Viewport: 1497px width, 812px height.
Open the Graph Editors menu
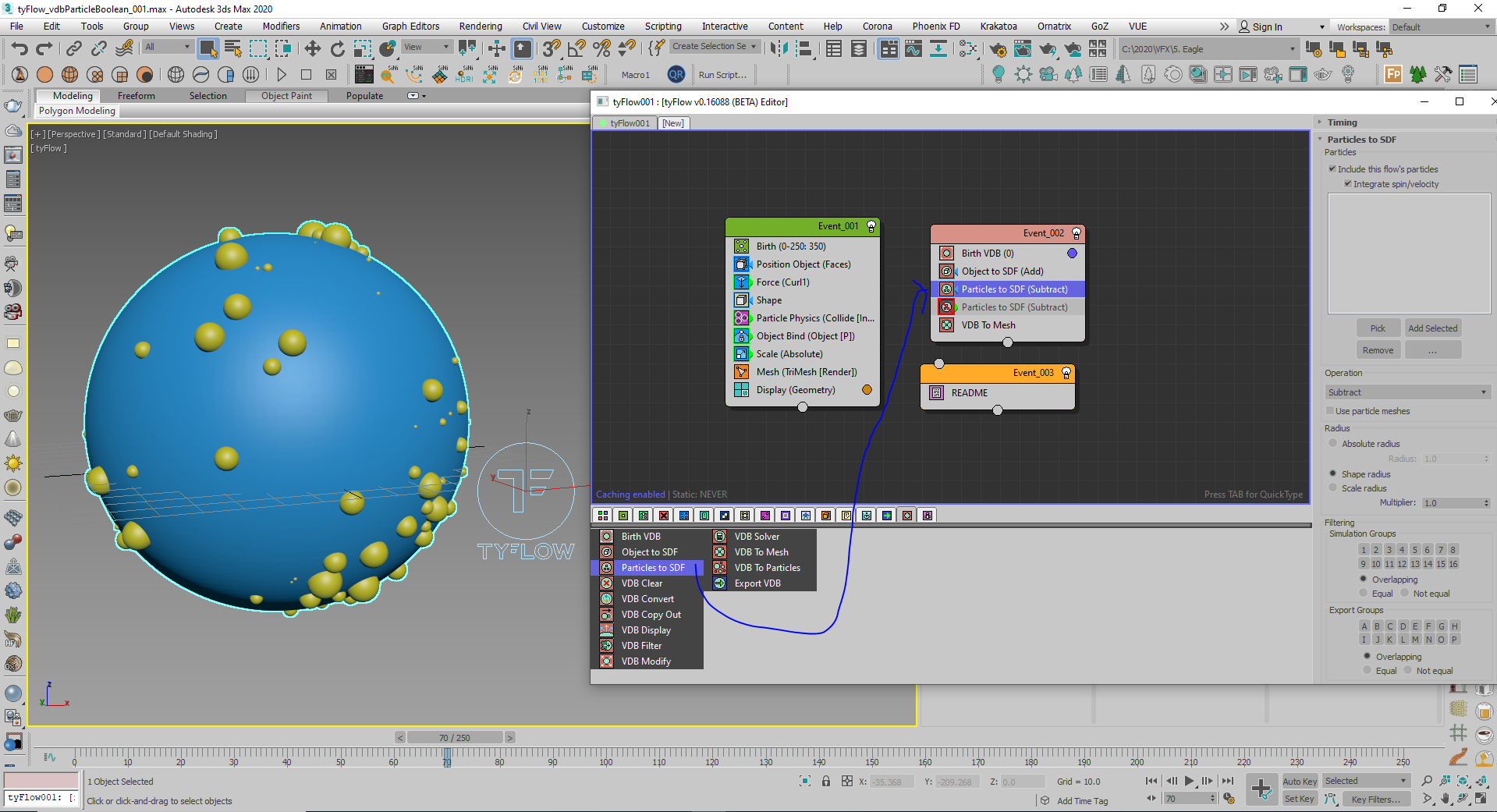[x=410, y=27]
